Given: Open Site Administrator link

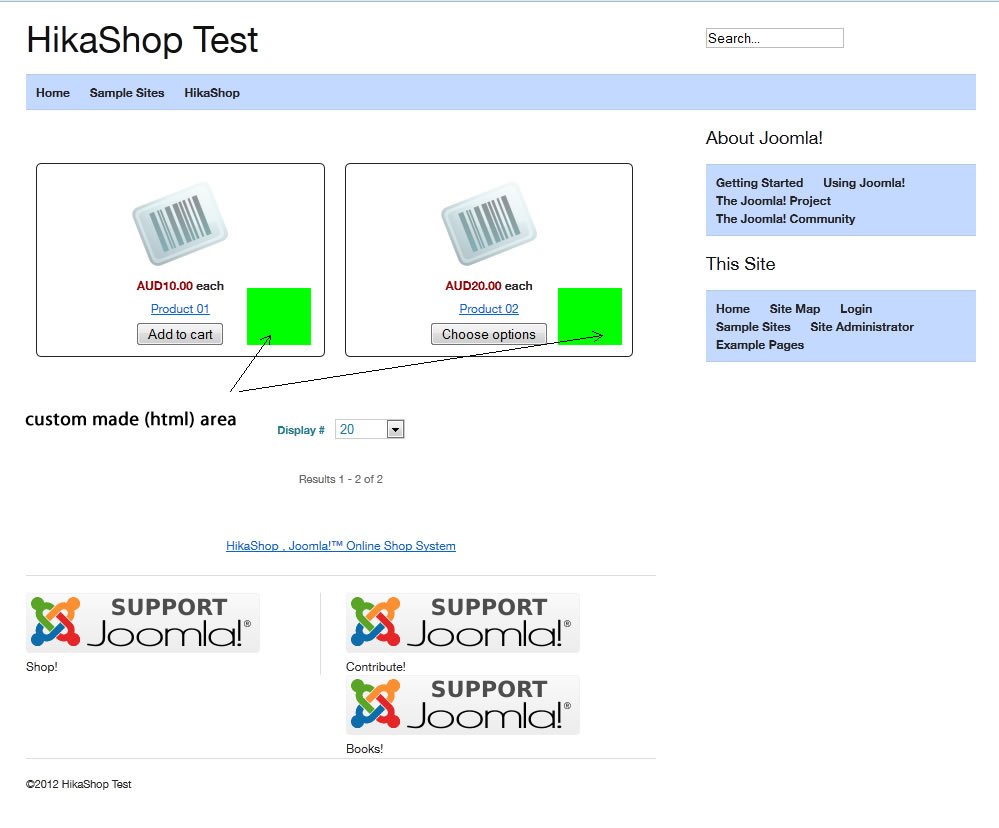Looking at the screenshot, I should (862, 327).
